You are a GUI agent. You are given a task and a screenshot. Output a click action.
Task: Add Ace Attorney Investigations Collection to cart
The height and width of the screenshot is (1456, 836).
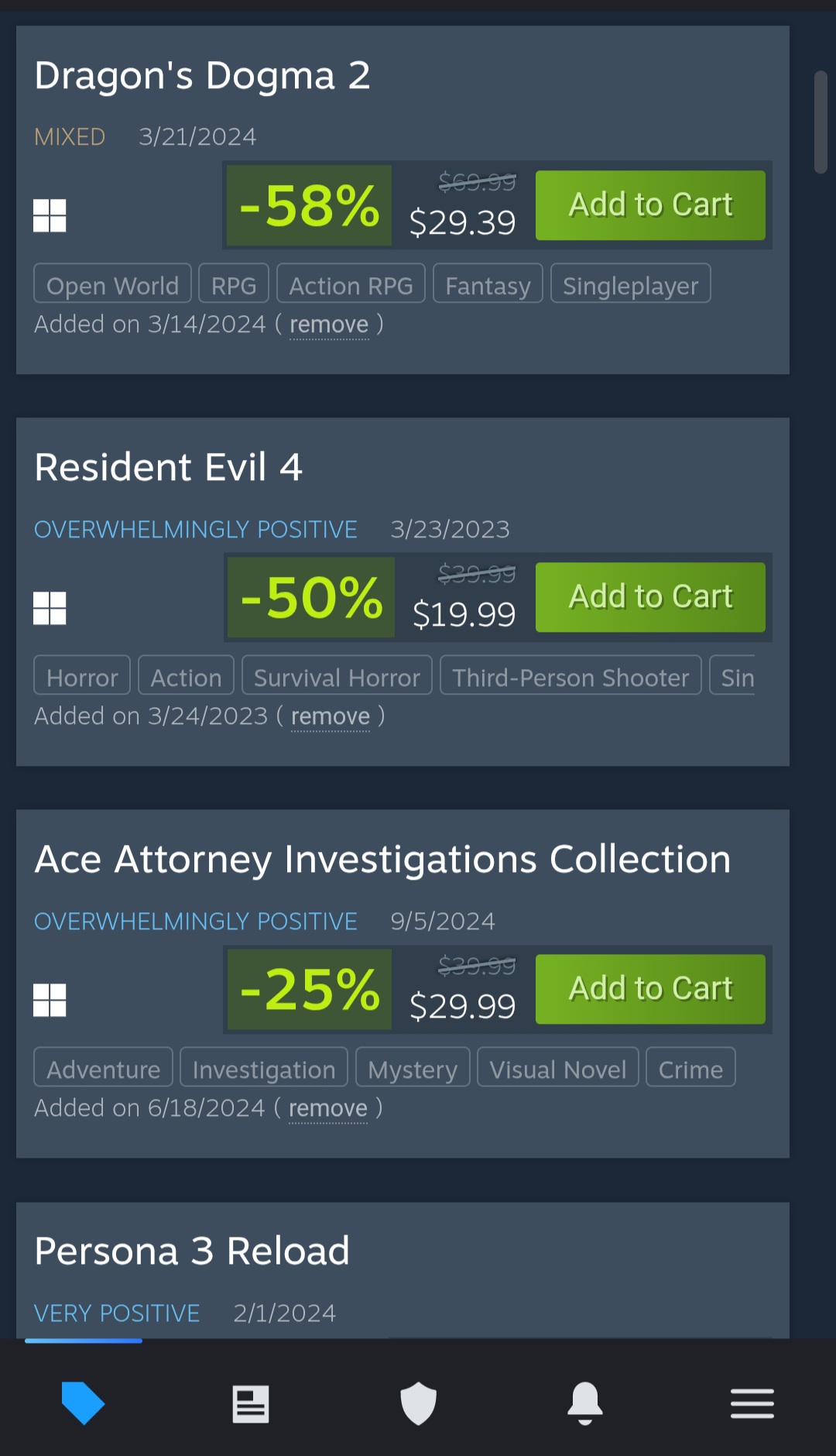pyautogui.click(x=650, y=989)
